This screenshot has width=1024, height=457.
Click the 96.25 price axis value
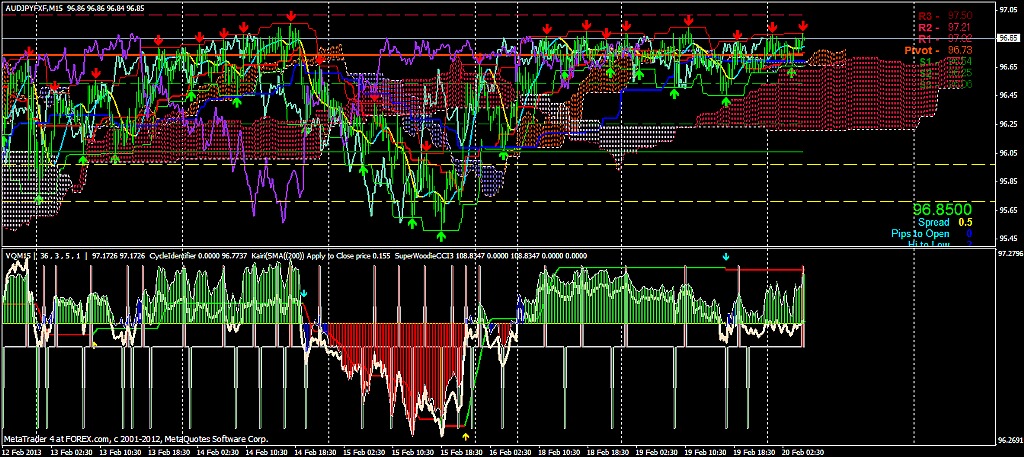coord(1010,124)
